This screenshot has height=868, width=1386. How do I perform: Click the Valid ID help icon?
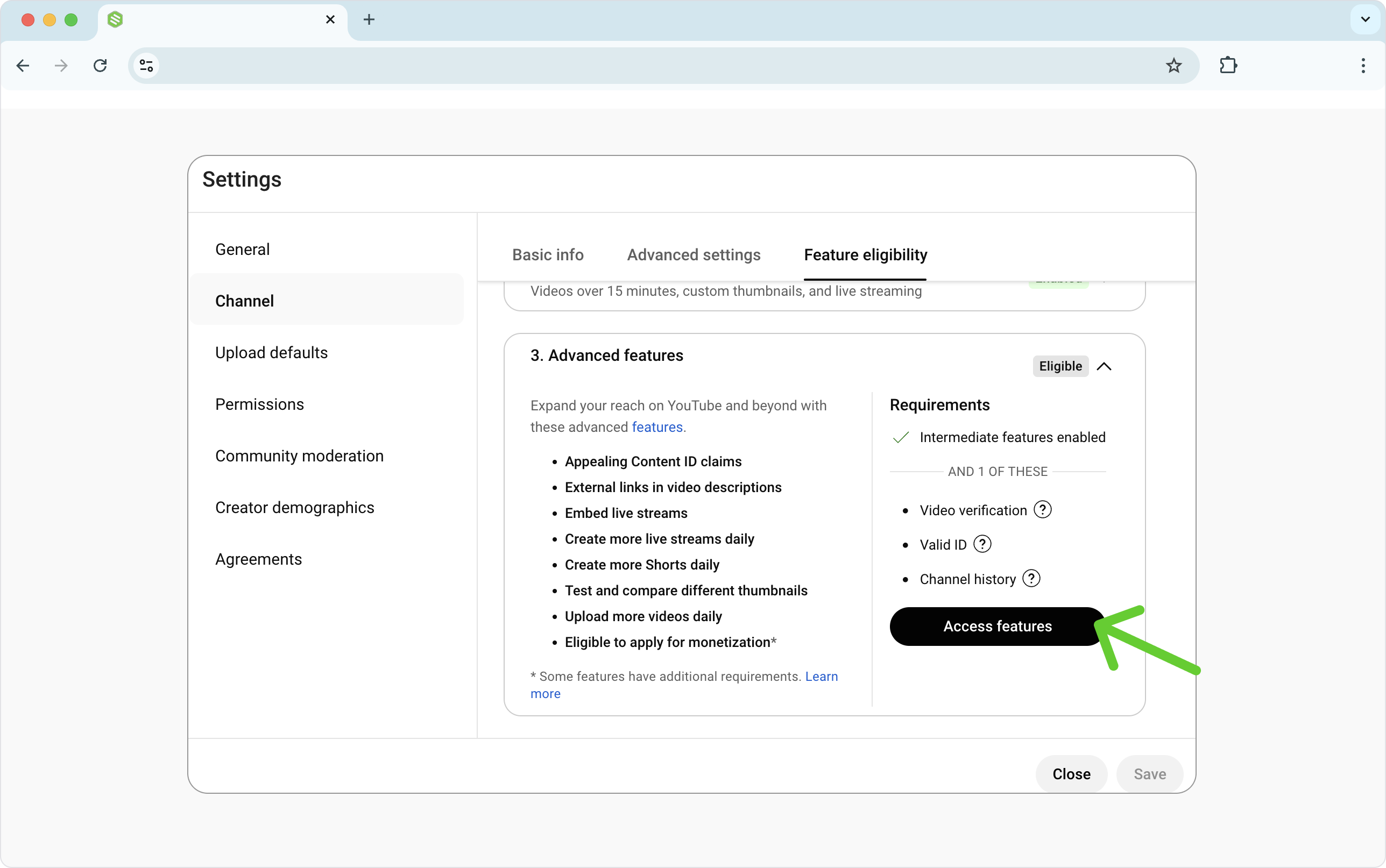click(x=982, y=544)
